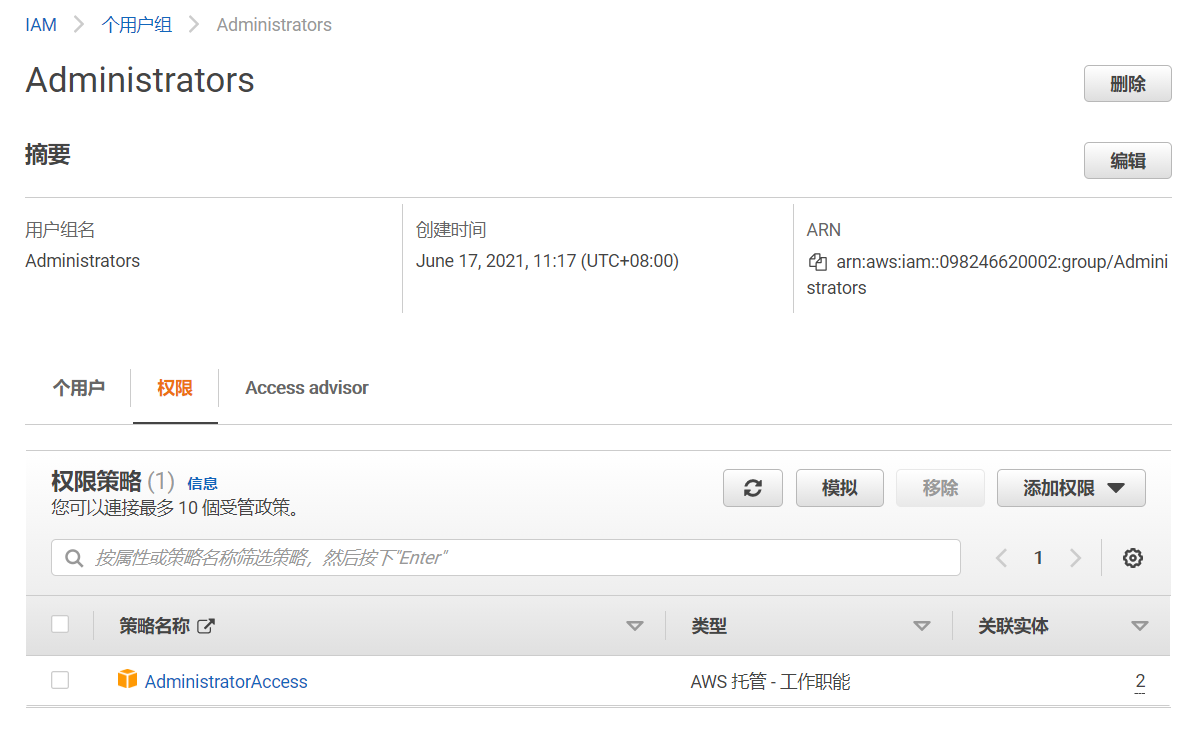Go to 个用户组 breadcrumb link
1201x753 pixels.
point(137,25)
